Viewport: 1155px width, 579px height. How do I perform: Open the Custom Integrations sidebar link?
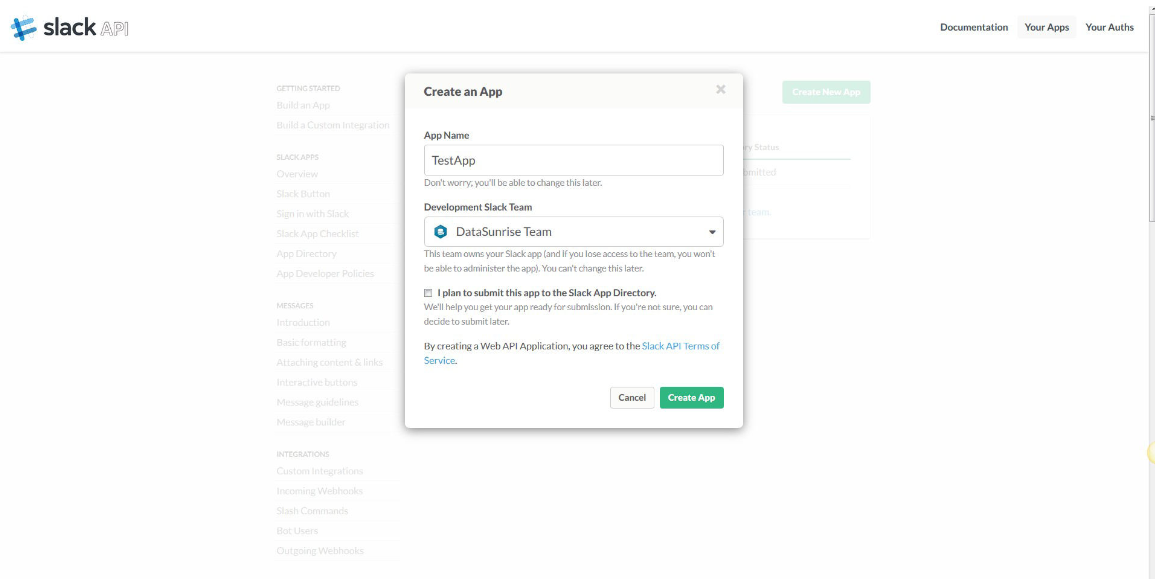pos(320,471)
